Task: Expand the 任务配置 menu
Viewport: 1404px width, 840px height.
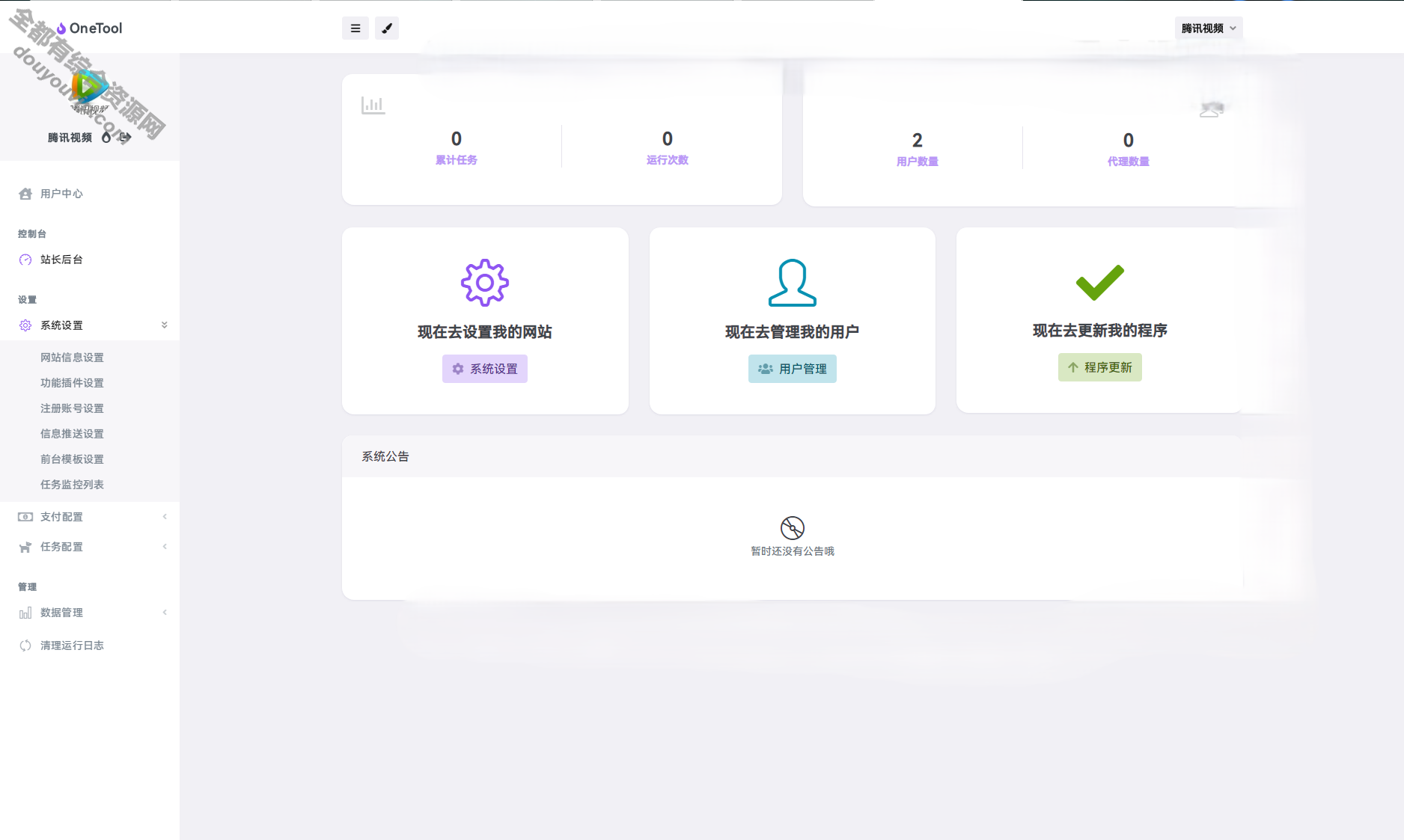Action: pos(90,547)
